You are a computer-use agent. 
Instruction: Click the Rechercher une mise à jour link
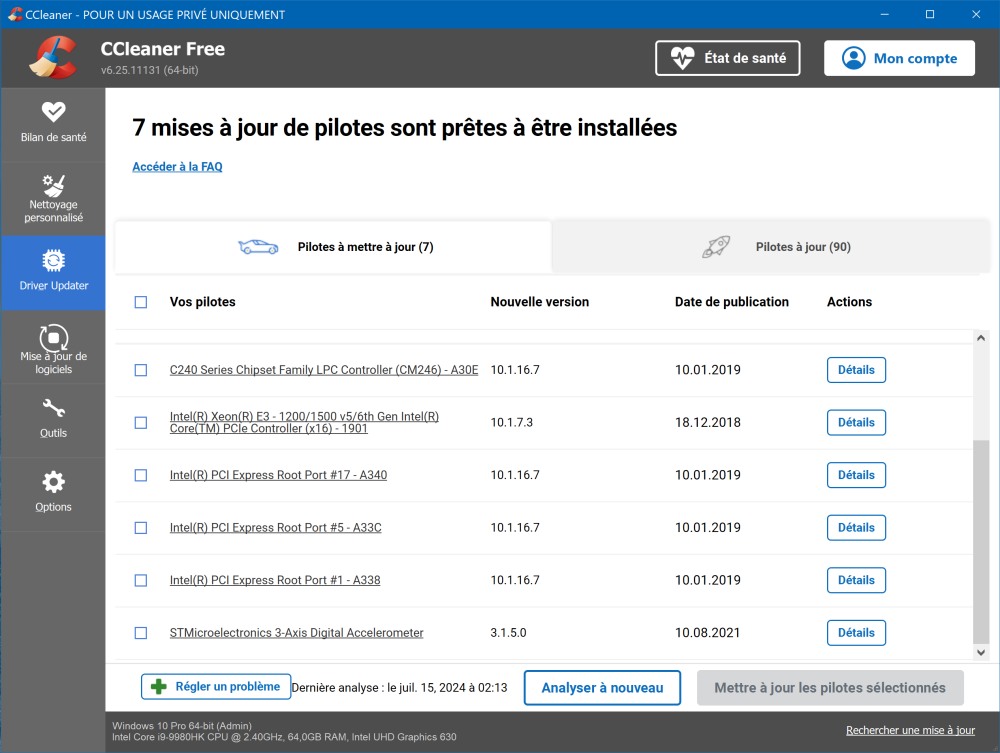pos(910,730)
